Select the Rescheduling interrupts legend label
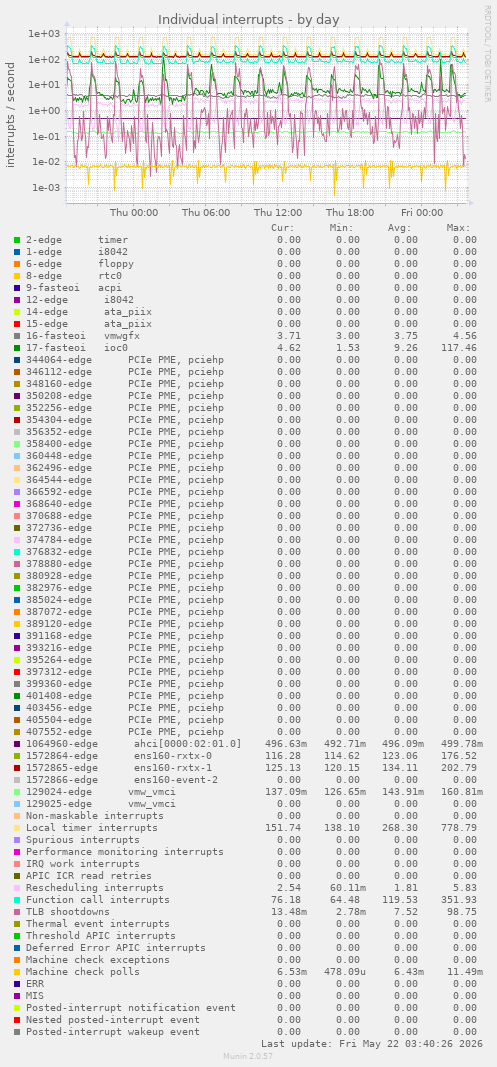Screen dimensions: 497x1067 (x=95, y=887)
